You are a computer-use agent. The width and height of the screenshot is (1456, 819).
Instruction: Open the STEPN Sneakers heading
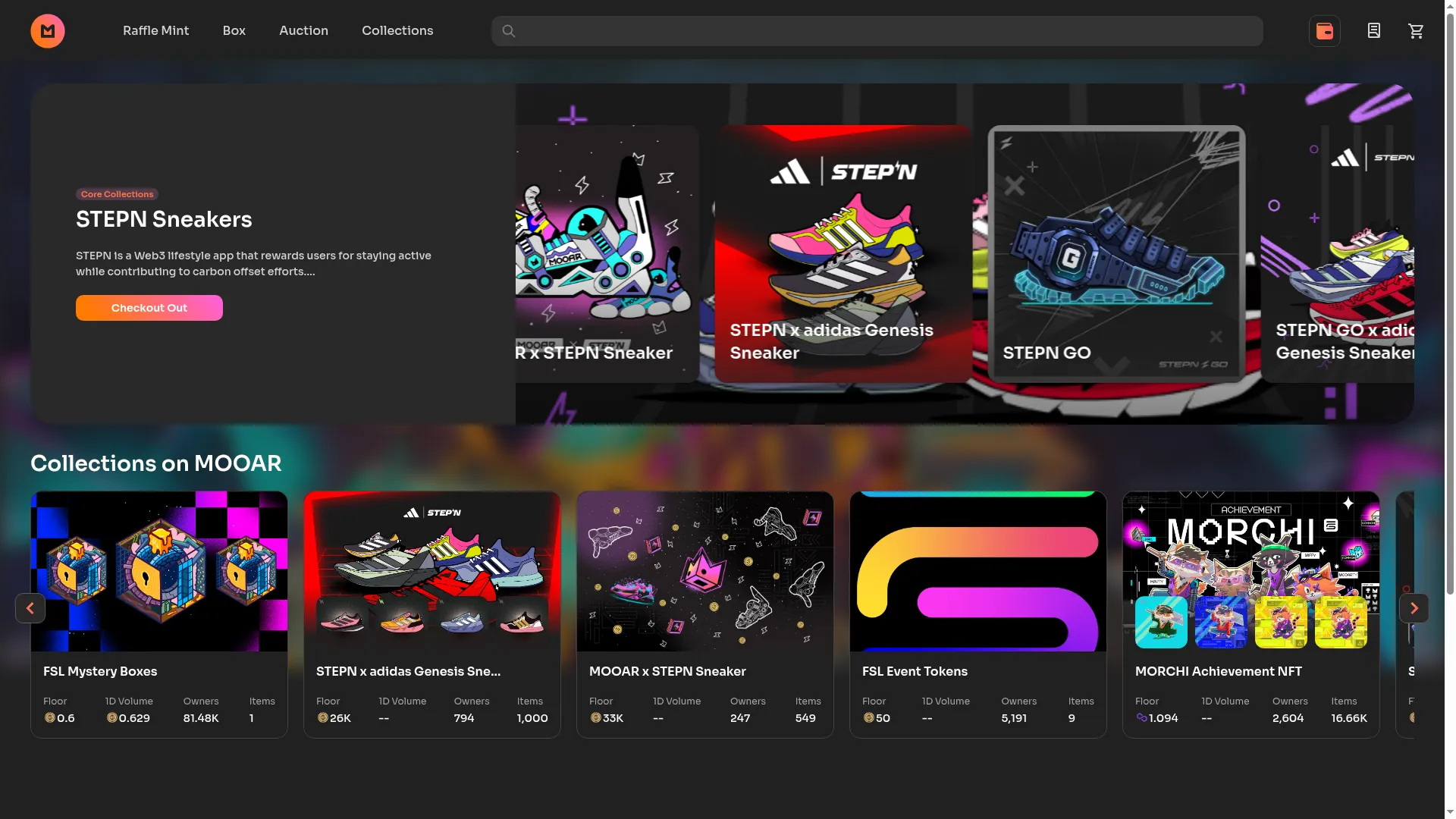click(x=164, y=219)
